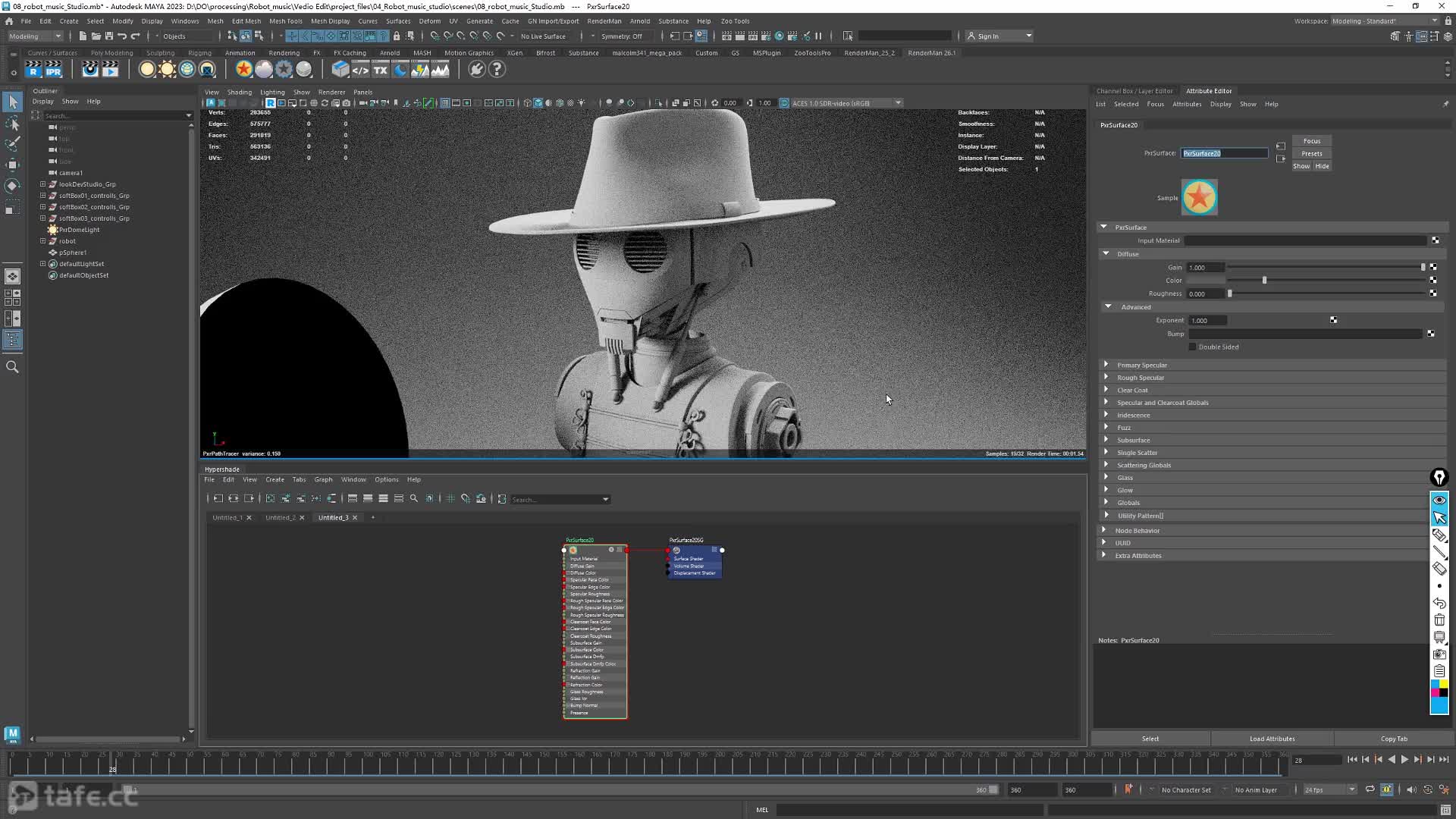The image size is (1456, 819).
Task: Click the viewport RenderMan R toolbar icon
Action: (x=270, y=103)
